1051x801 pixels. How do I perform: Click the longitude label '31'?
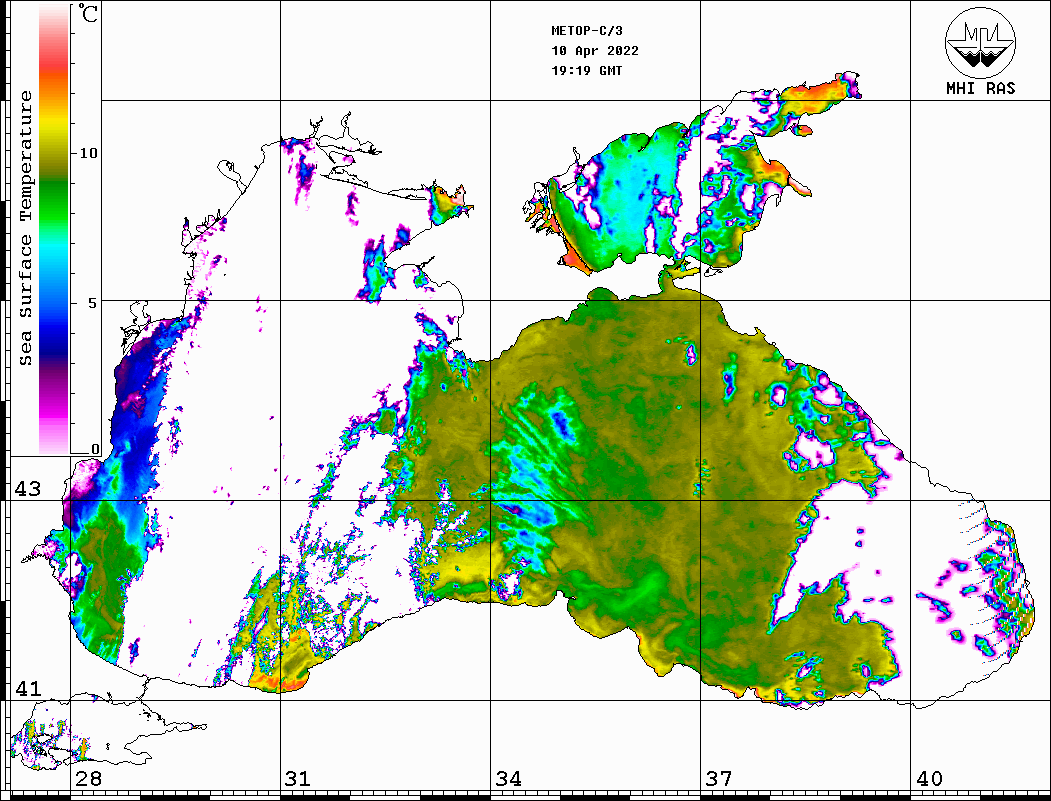(x=298, y=779)
